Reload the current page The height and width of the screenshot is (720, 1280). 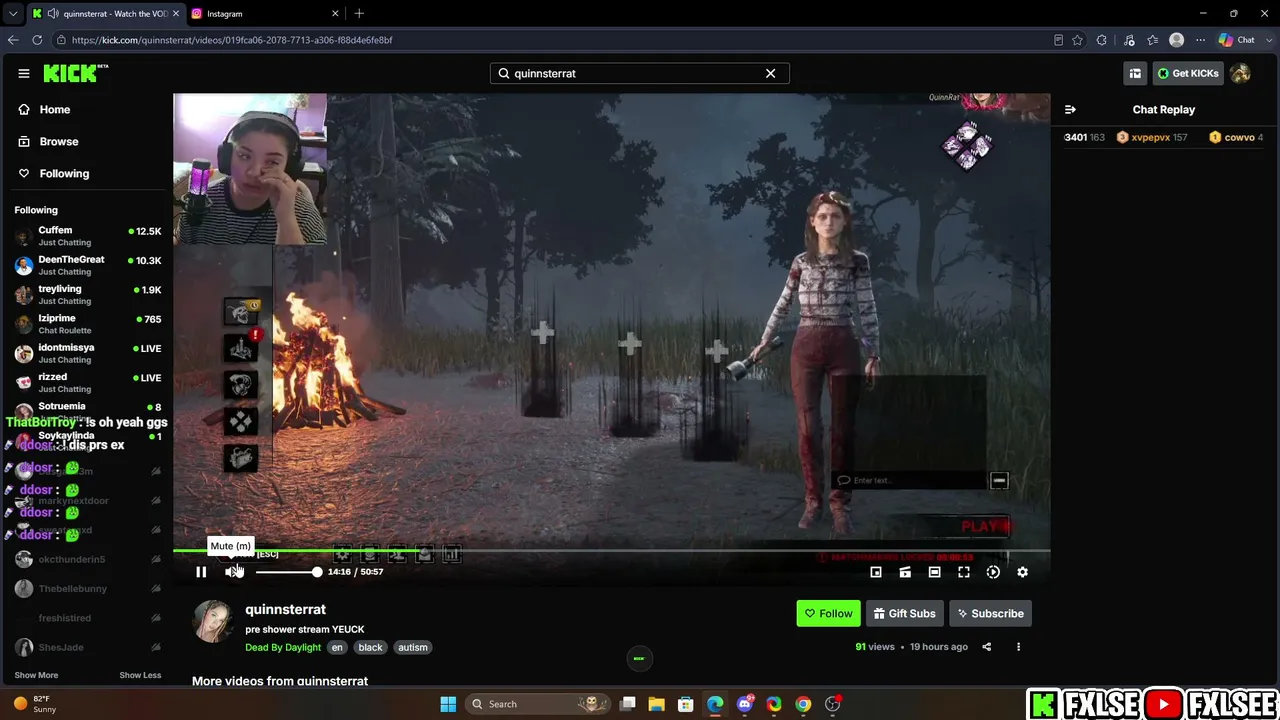pyautogui.click(x=37, y=40)
